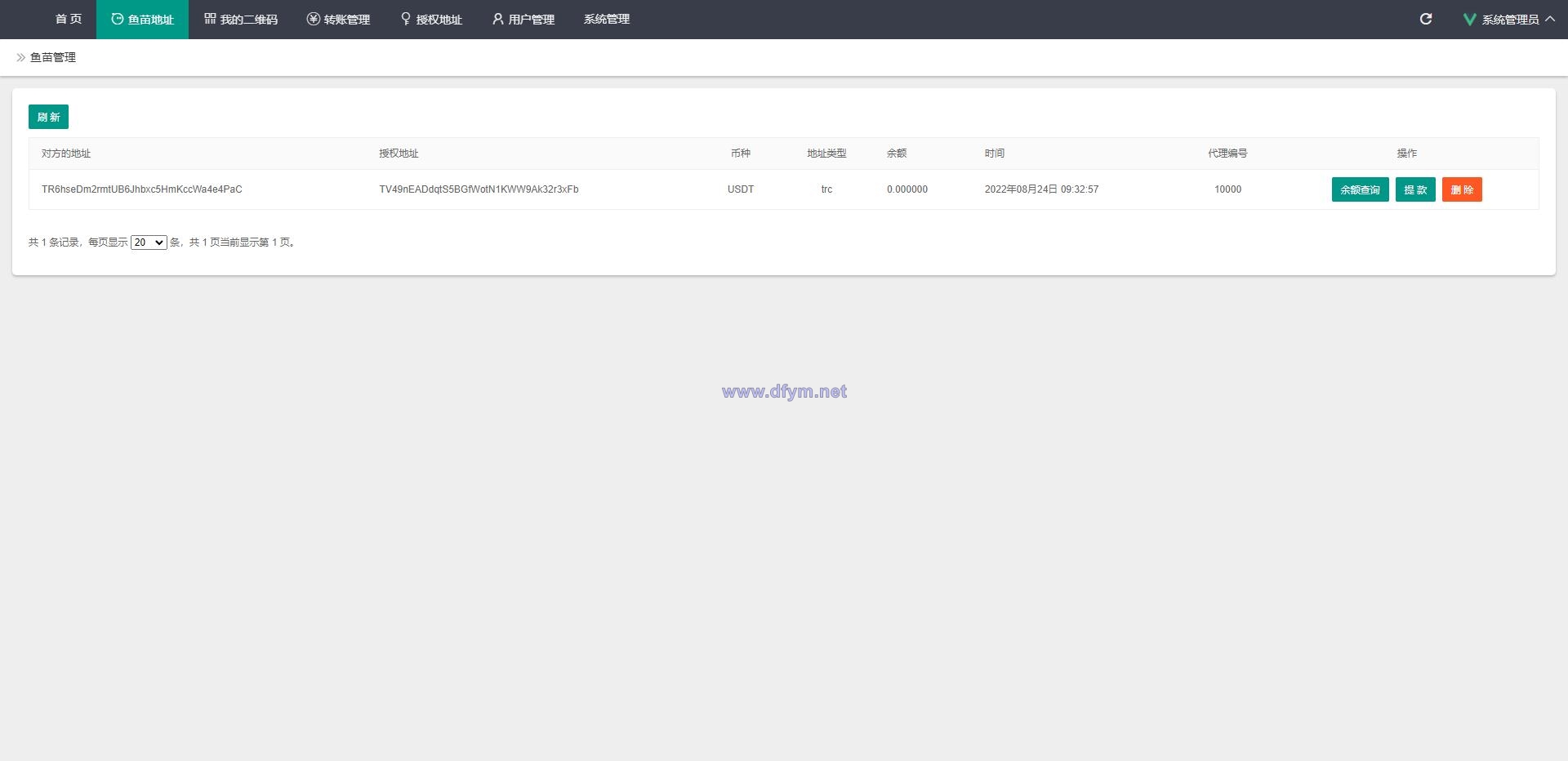Click the 授权地址 column header

[x=399, y=154]
